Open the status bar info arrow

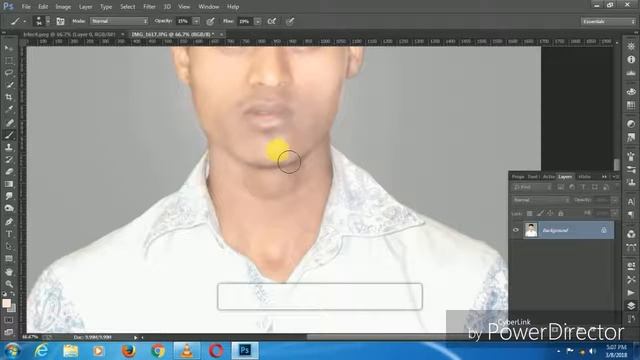pos(136,337)
